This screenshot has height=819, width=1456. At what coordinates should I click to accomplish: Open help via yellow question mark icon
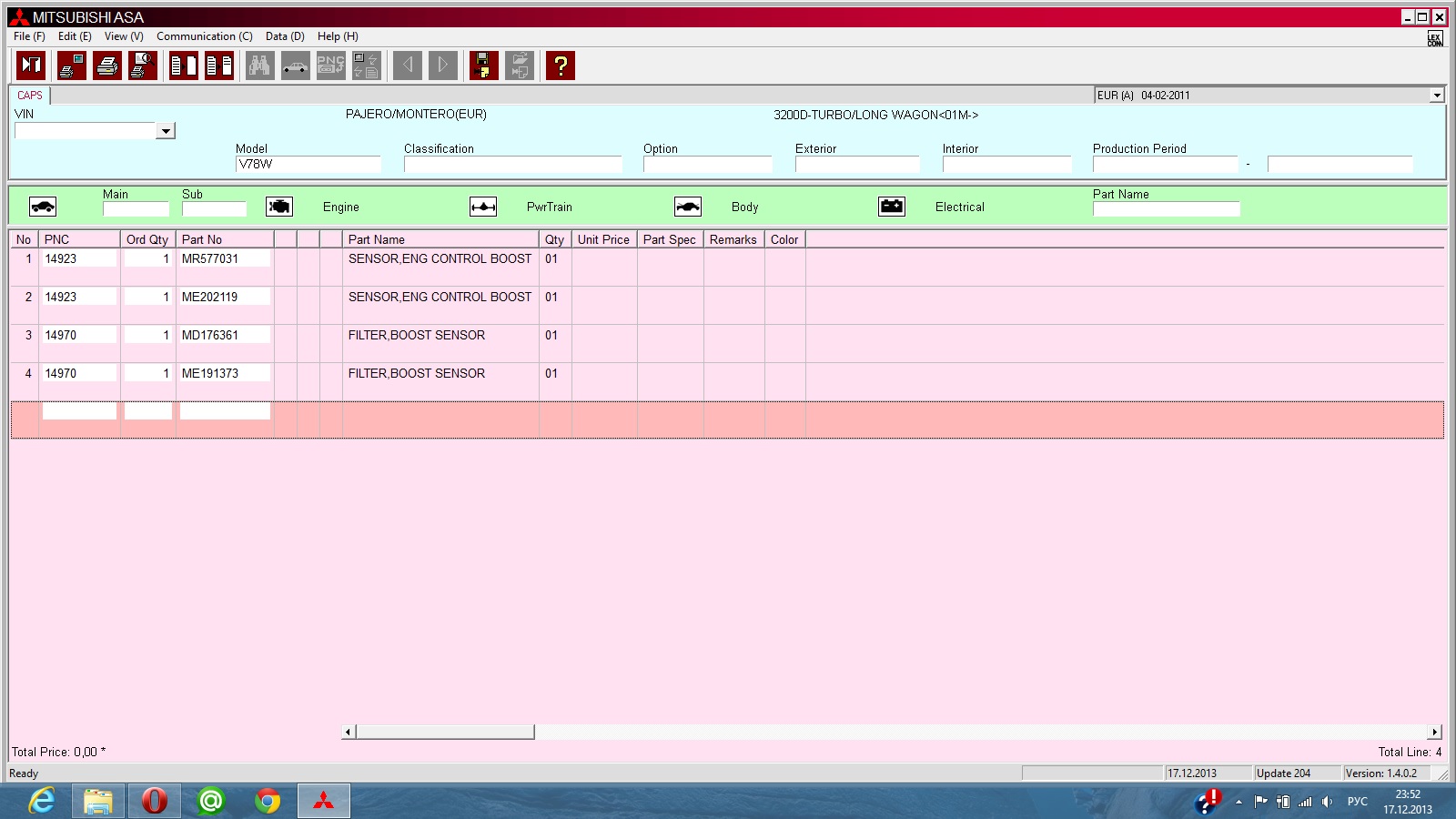pyautogui.click(x=561, y=66)
